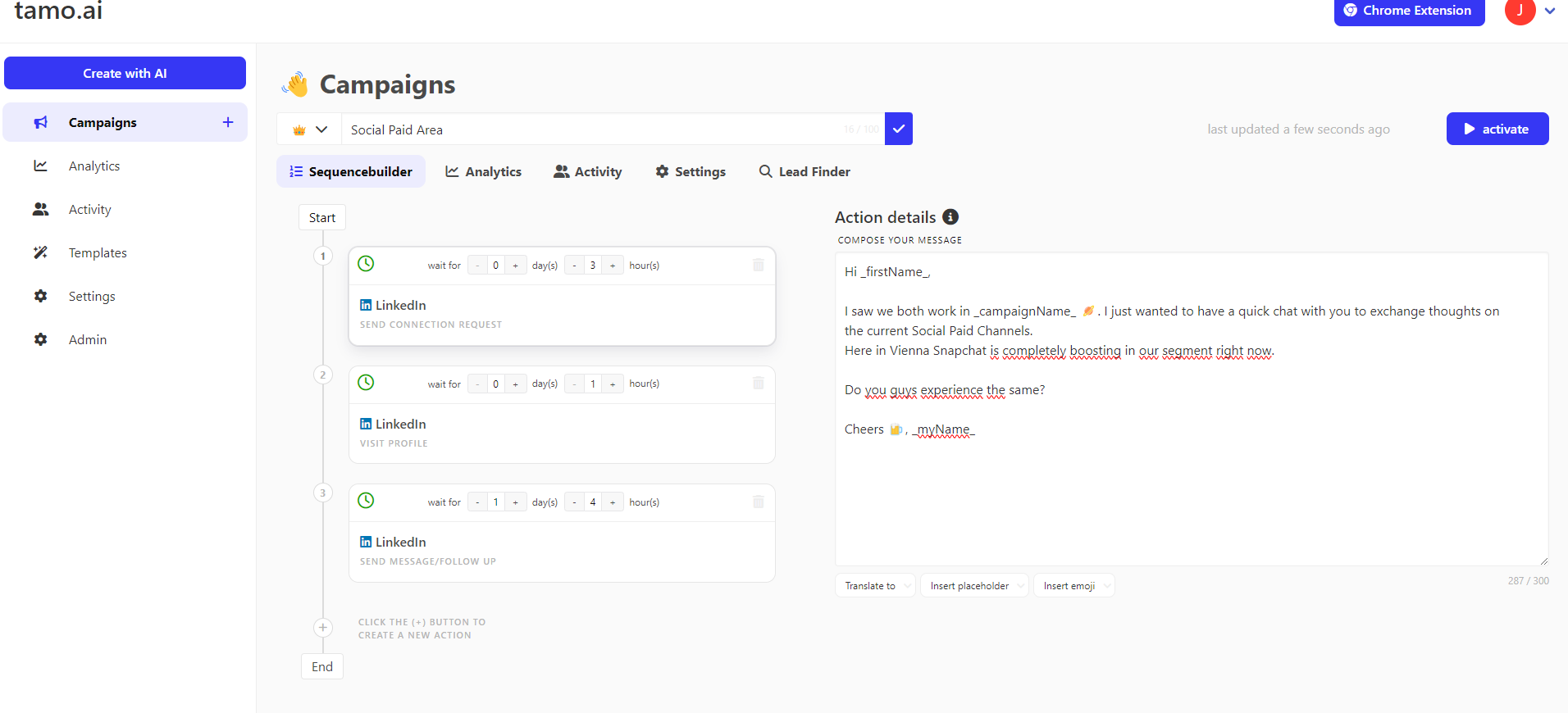The height and width of the screenshot is (713, 1568).
Task: Open Templates in the sidebar
Action: click(x=98, y=252)
